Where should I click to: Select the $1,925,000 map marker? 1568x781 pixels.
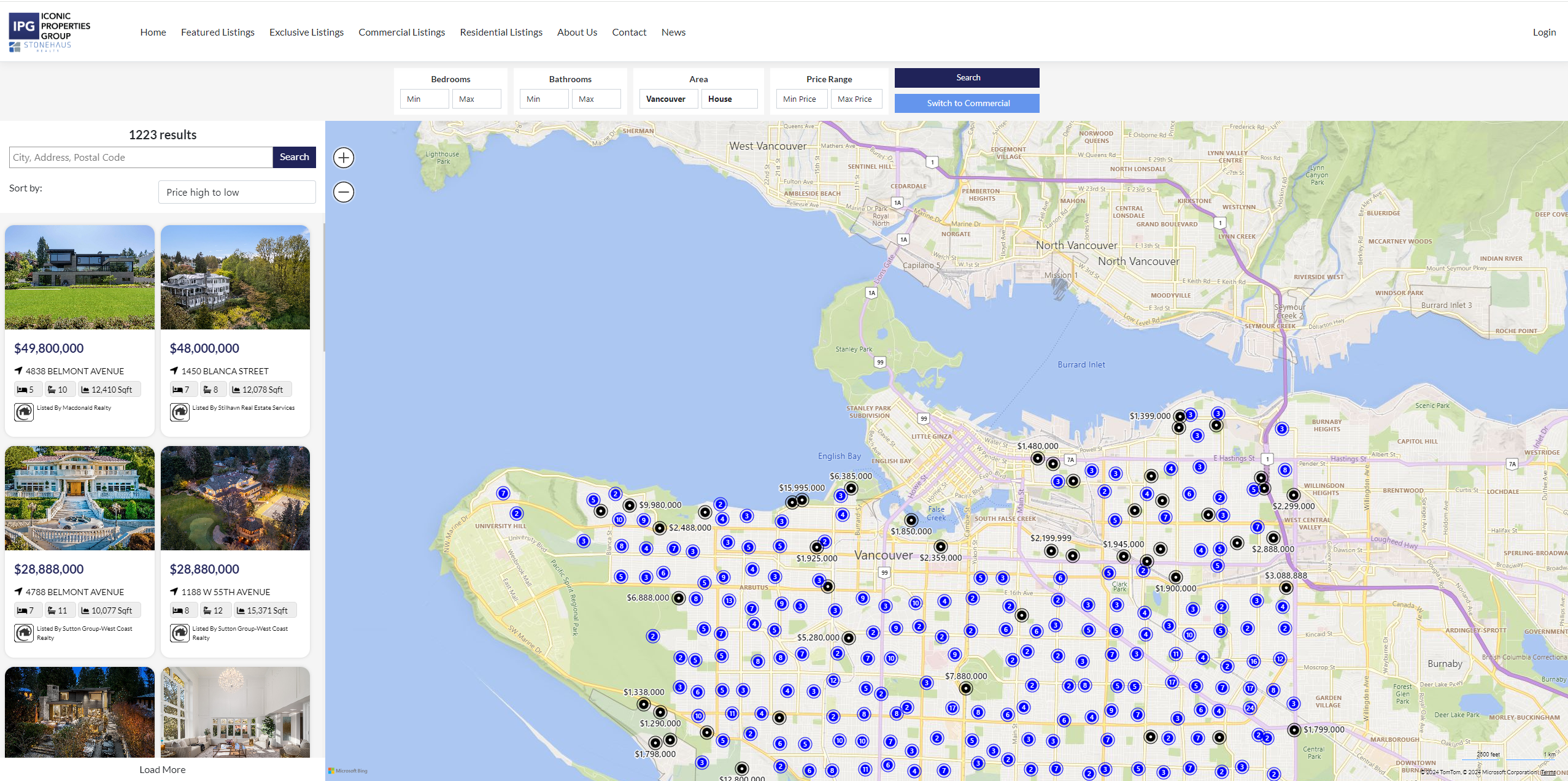pos(817,547)
